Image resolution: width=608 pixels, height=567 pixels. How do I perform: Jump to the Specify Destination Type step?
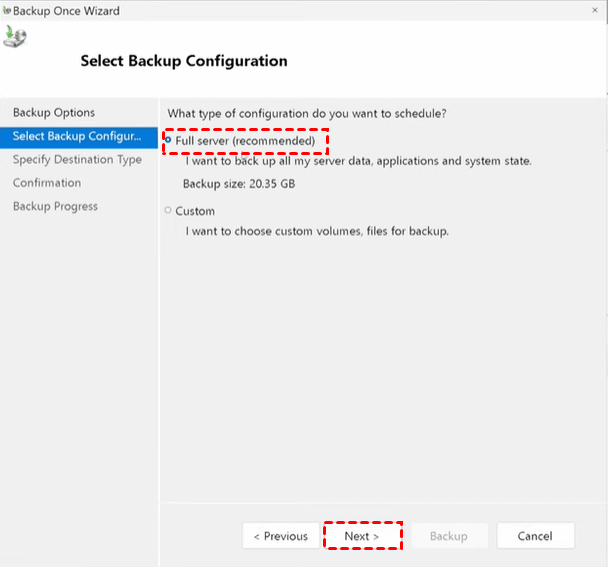[77, 159]
